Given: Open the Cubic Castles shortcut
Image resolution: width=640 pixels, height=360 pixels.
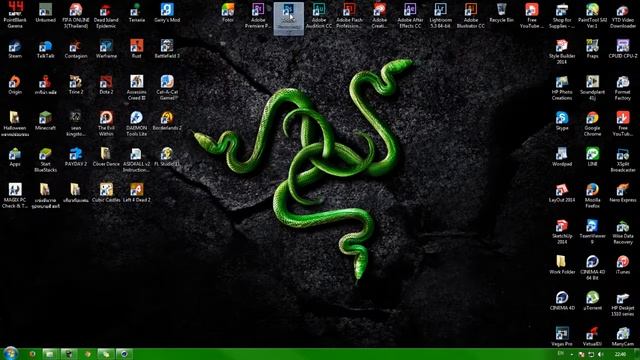Looking at the screenshot, I should (106, 193).
